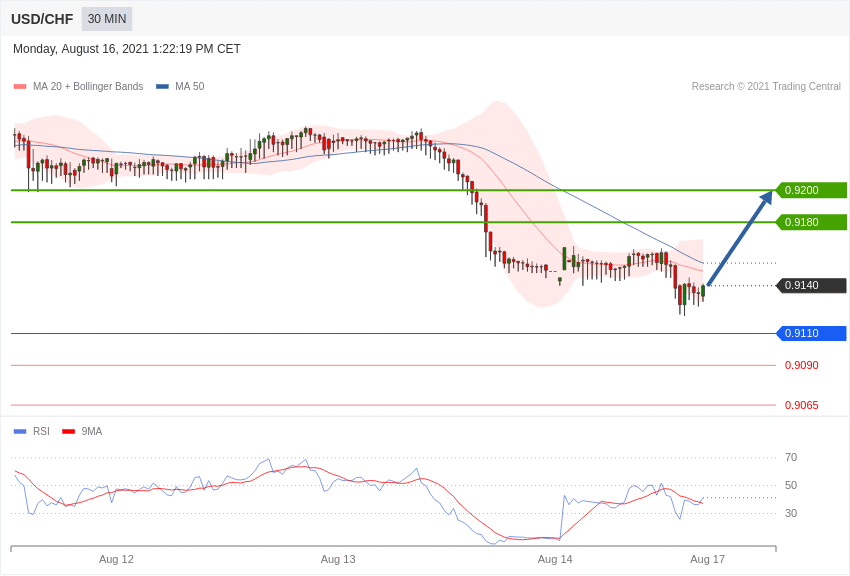Click the RSI 70 axis value
Screen dimensions: 850x576
click(791, 457)
